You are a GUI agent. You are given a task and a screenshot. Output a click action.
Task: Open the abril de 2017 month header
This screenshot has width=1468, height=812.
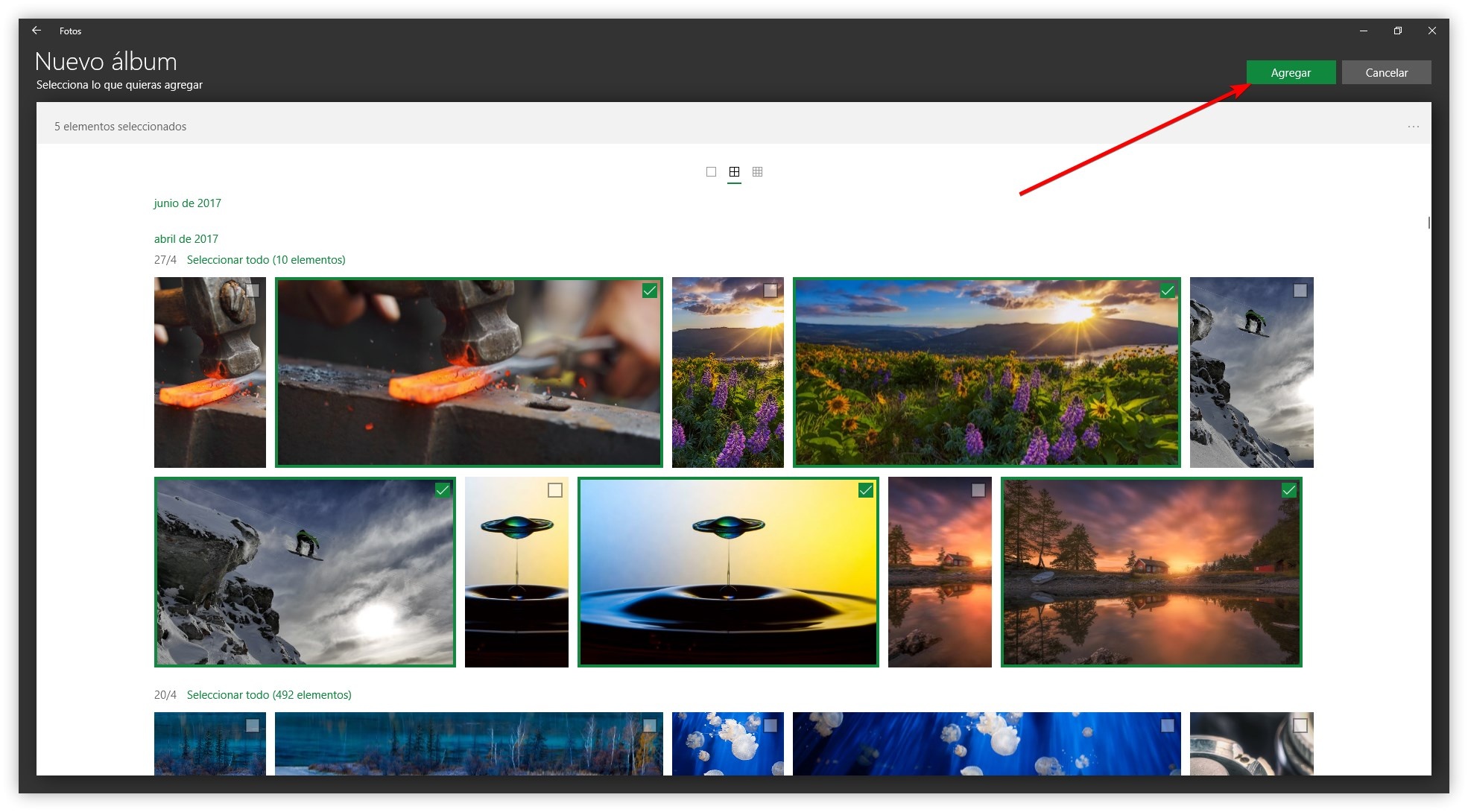point(186,239)
